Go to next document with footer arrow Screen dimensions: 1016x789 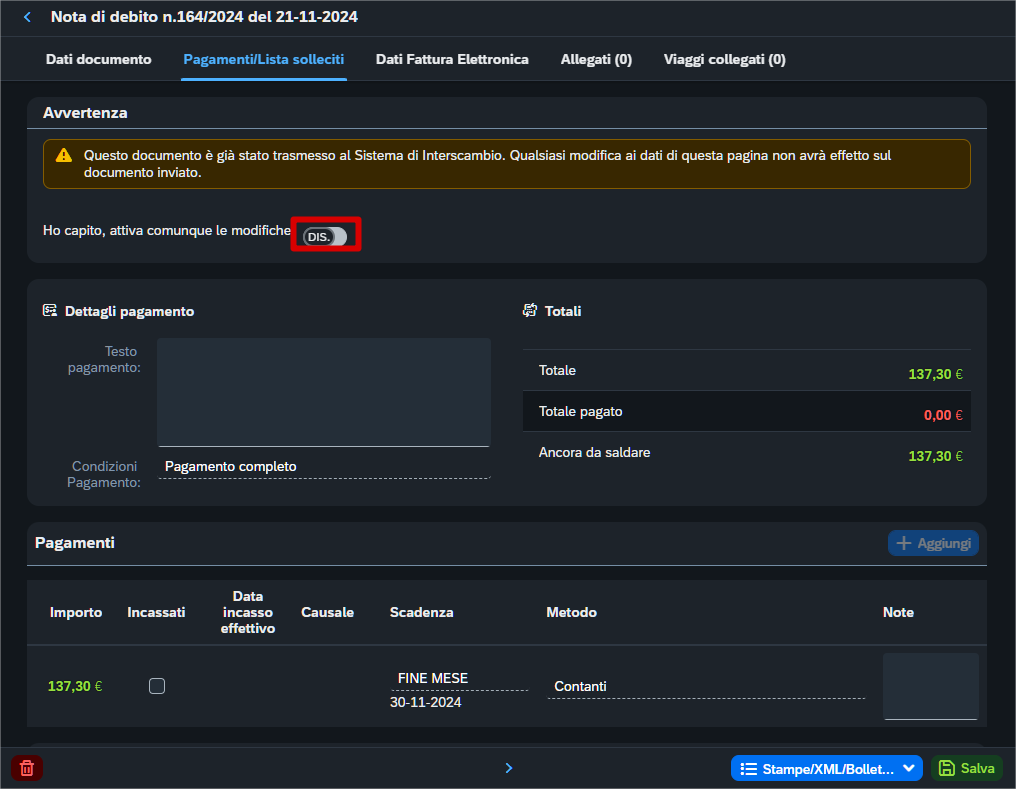[509, 768]
